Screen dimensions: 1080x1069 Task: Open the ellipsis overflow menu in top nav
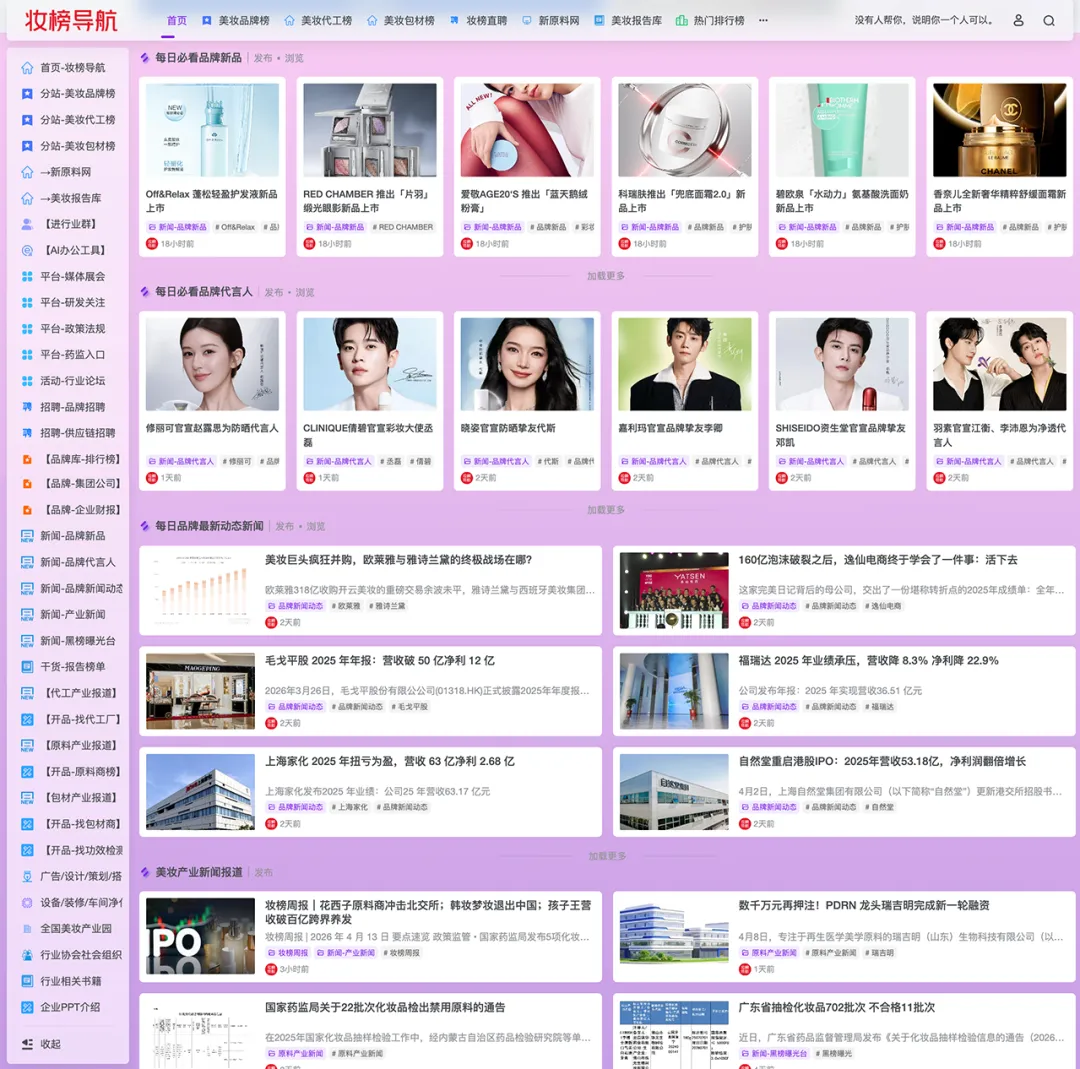coord(763,19)
